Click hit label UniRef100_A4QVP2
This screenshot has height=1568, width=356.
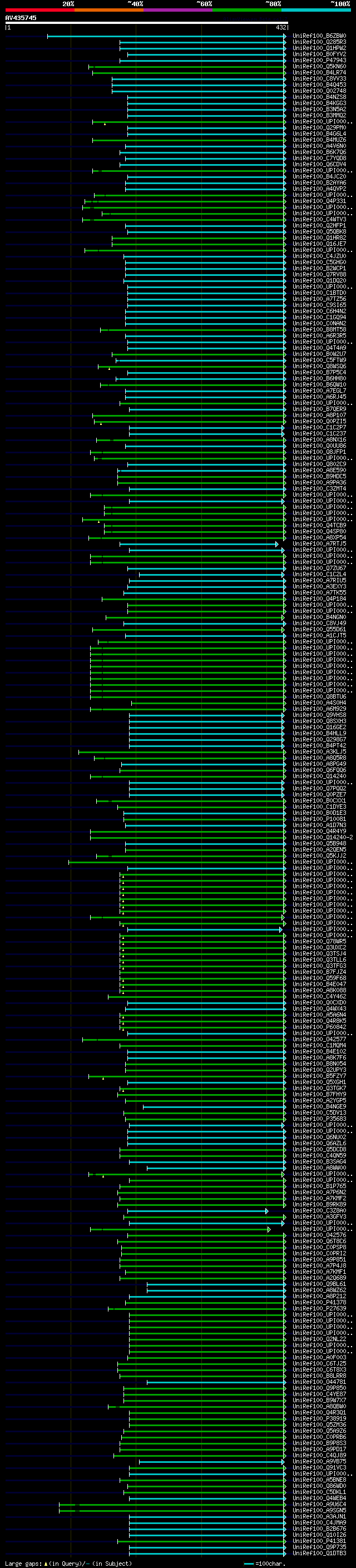click(319, 189)
